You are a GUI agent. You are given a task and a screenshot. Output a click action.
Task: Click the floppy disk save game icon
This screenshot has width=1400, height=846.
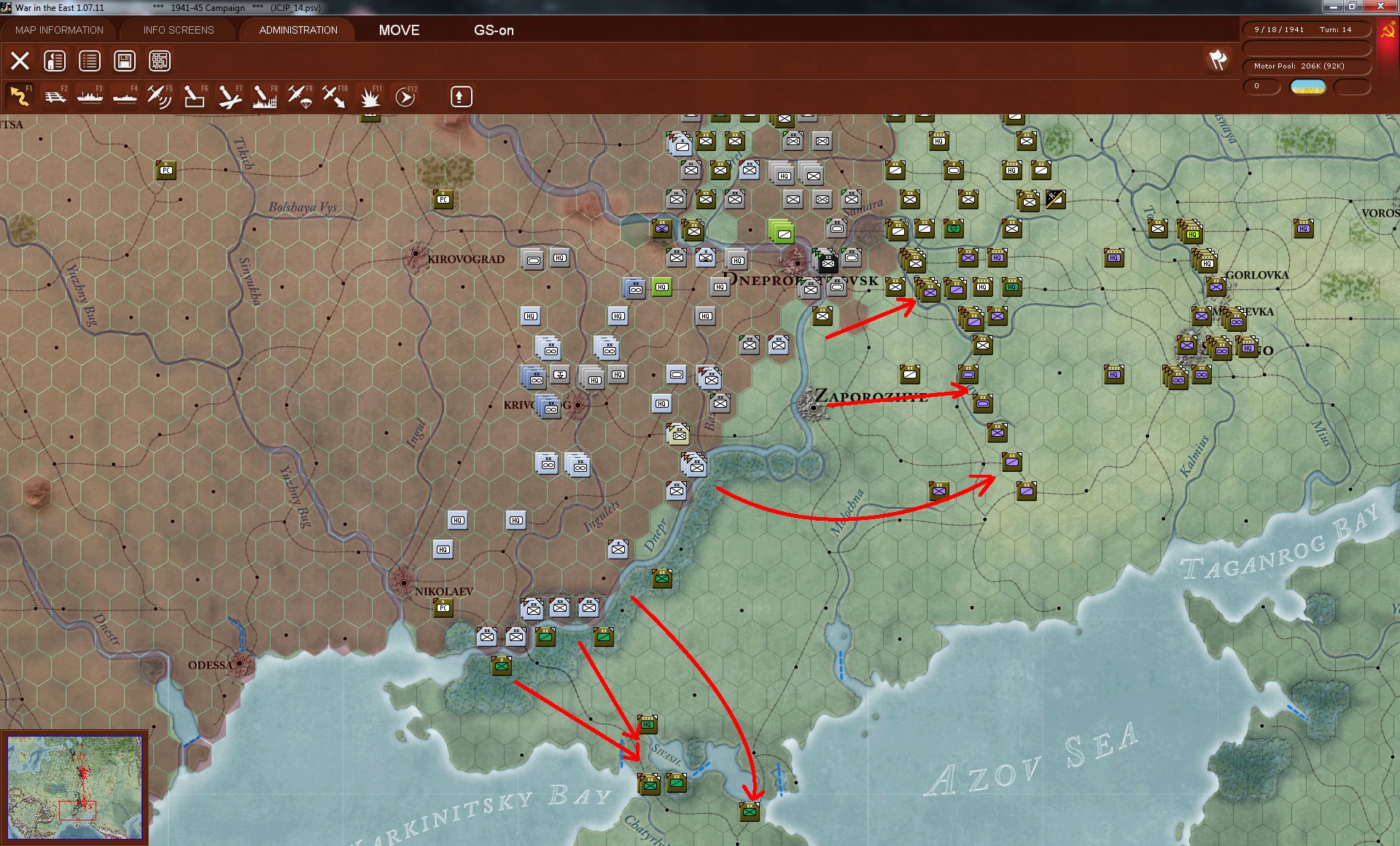click(125, 61)
